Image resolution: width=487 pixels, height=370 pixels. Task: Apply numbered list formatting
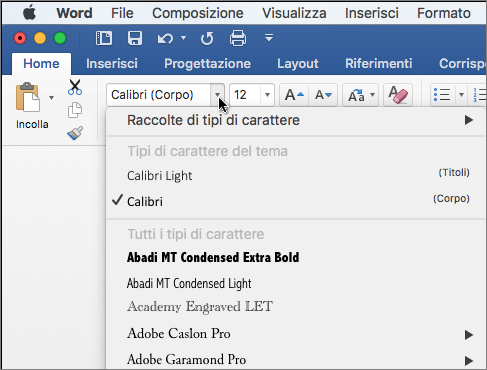click(x=479, y=95)
